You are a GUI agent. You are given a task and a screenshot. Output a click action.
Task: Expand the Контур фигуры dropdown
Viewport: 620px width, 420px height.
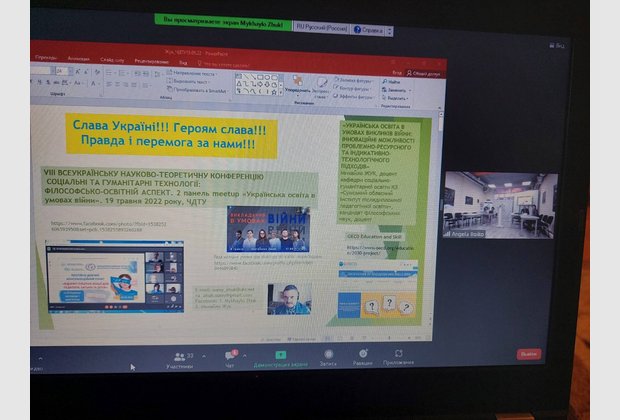point(353,89)
